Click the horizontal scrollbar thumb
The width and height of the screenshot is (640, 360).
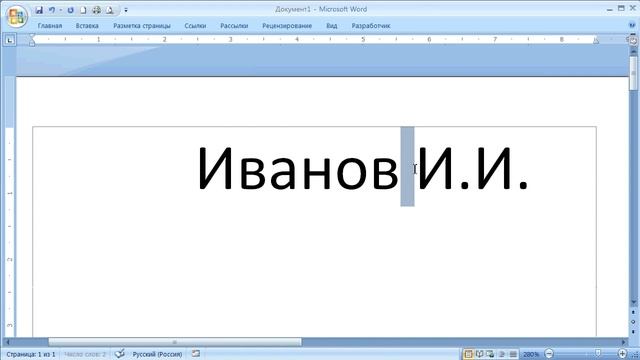coord(175,342)
